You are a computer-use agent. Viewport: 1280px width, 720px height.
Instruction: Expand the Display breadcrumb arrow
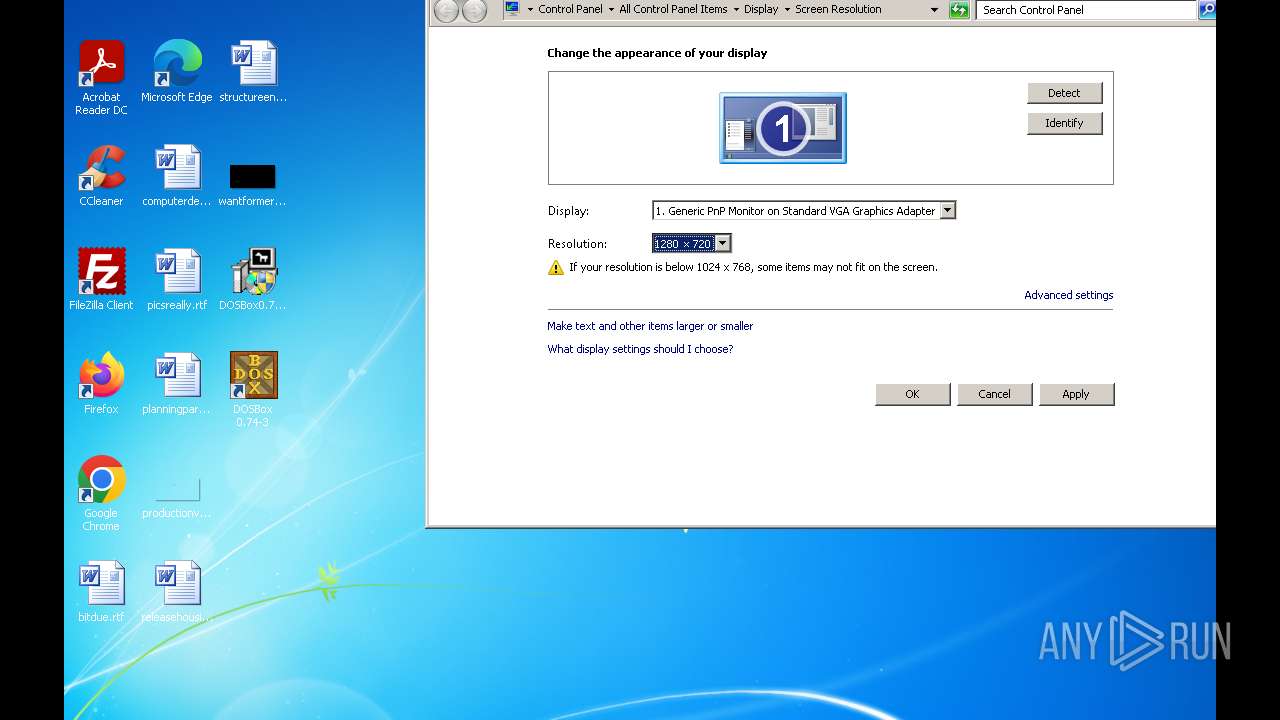coord(786,9)
